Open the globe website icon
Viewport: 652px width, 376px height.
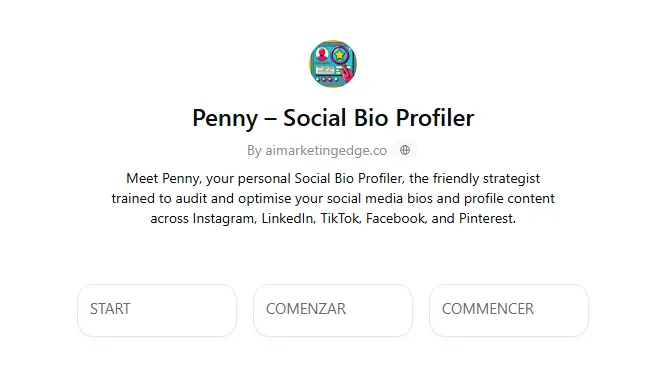pos(405,150)
